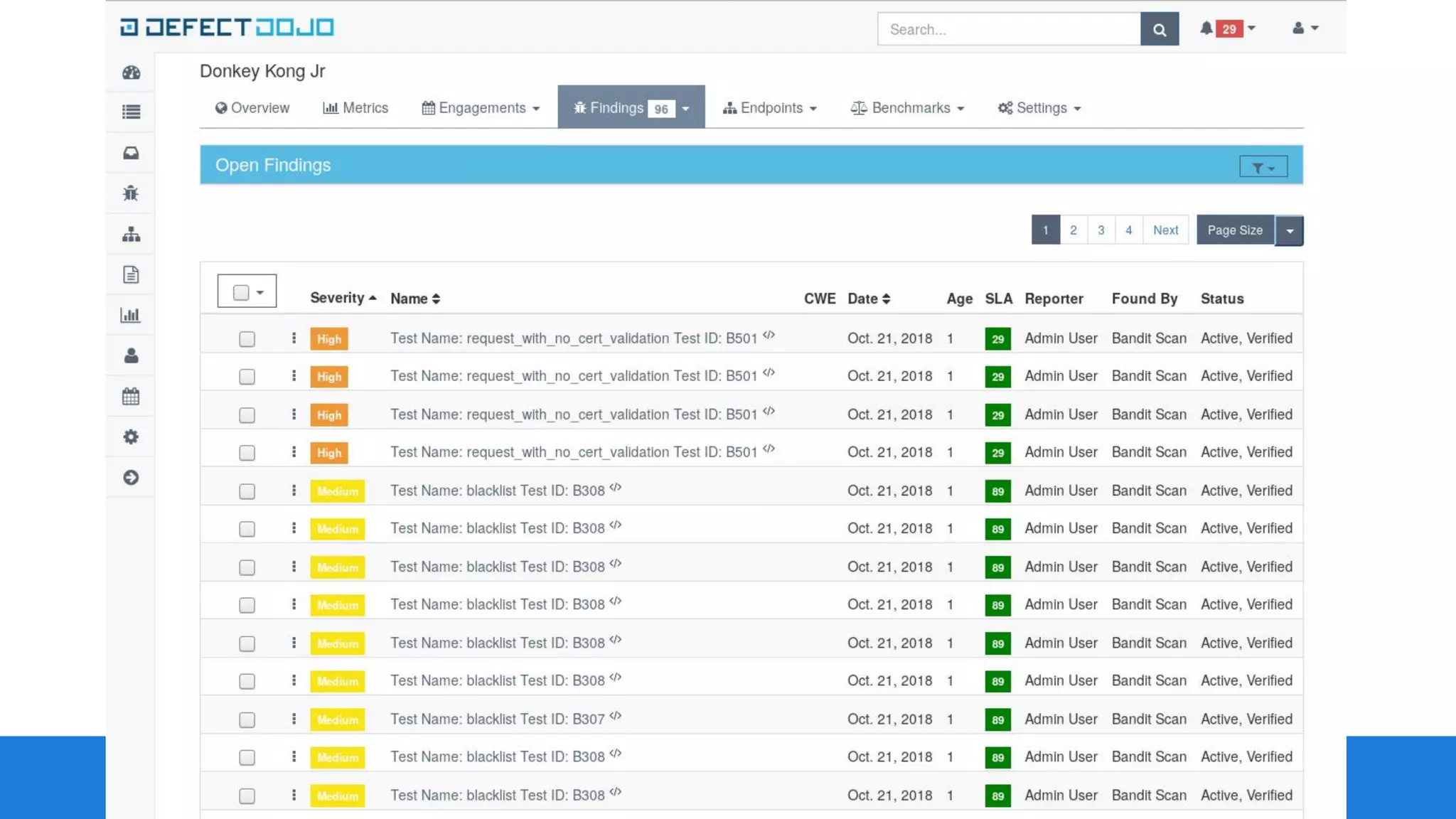Image resolution: width=1456 pixels, height=819 pixels.
Task: Open the calendar icon in the sidebar
Action: pos(131,396)
